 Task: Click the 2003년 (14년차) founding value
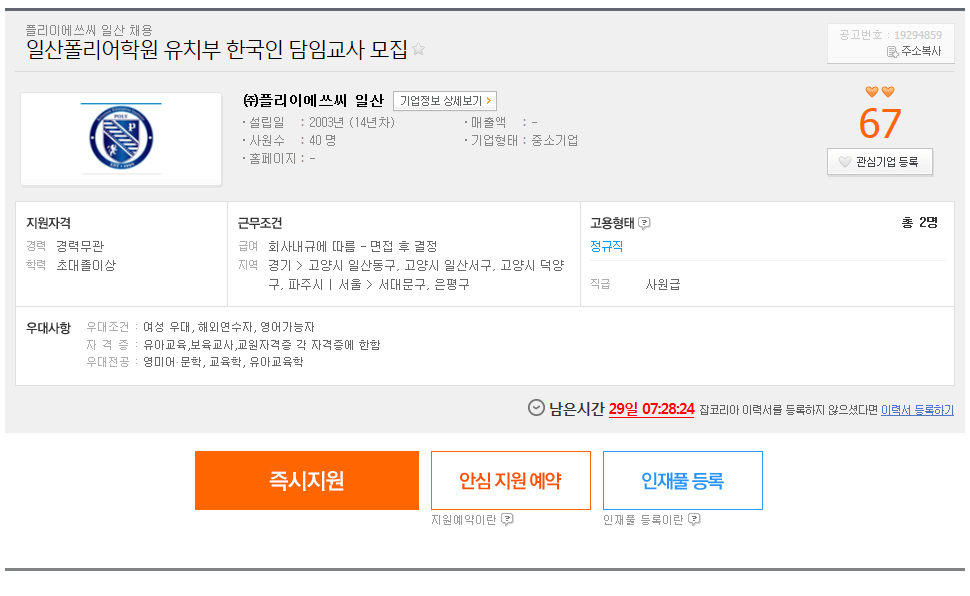351,122
